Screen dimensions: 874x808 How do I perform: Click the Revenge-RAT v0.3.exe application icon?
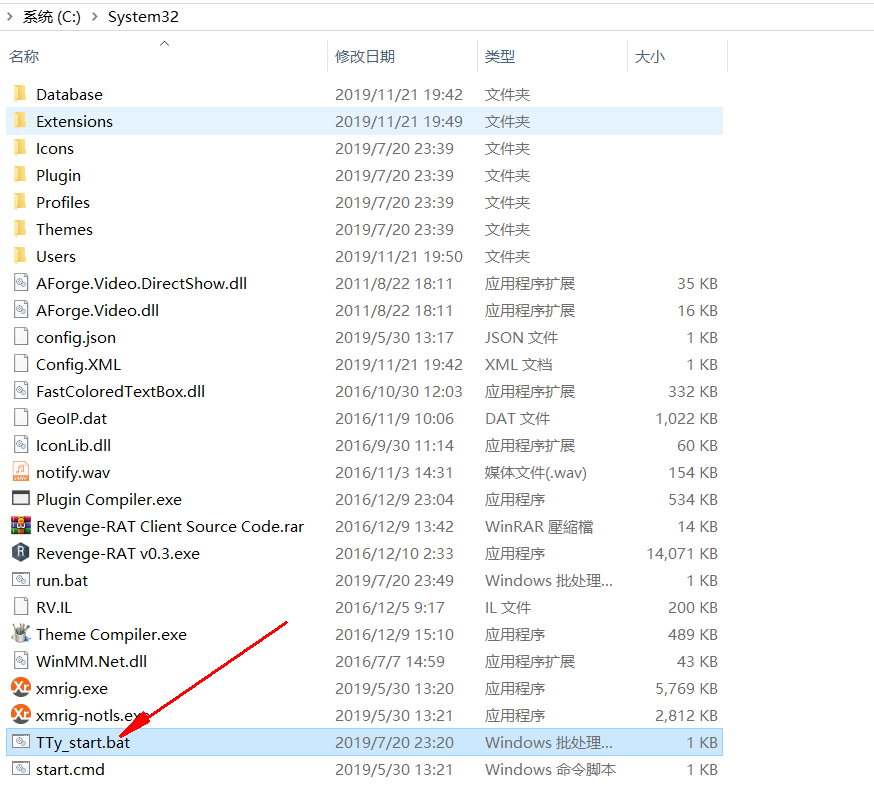(x=20, y=553)
